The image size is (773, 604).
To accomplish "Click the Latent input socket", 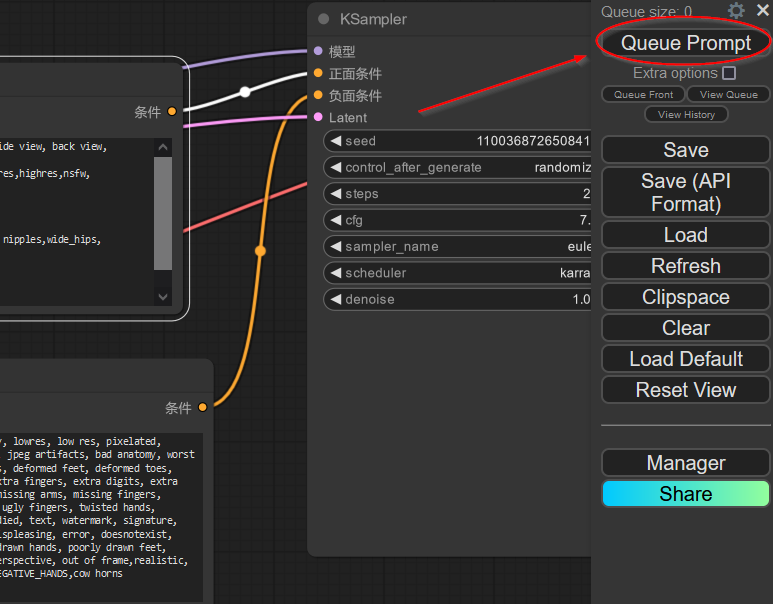I will click(318, 117).
